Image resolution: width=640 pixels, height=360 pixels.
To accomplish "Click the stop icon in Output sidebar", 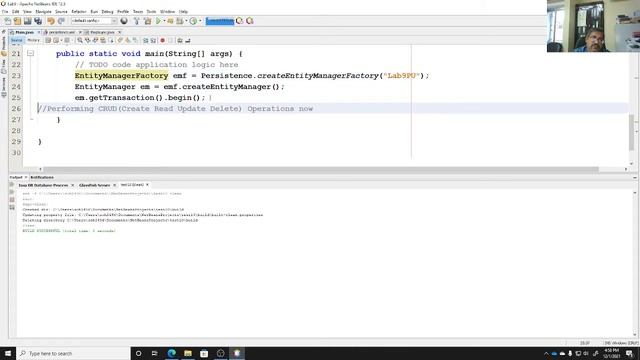I will click(x=12, y=200).
